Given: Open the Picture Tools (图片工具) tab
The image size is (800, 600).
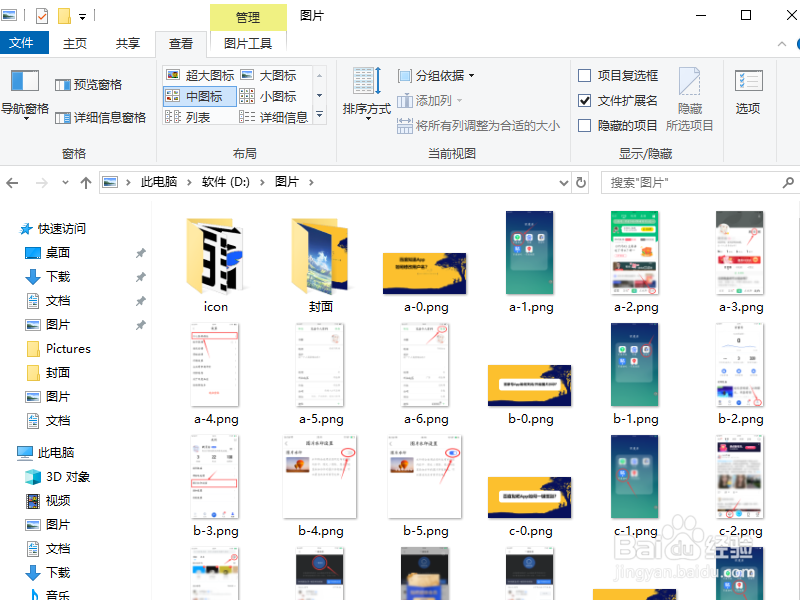Looking at the screenshot, I should [248, 43].
